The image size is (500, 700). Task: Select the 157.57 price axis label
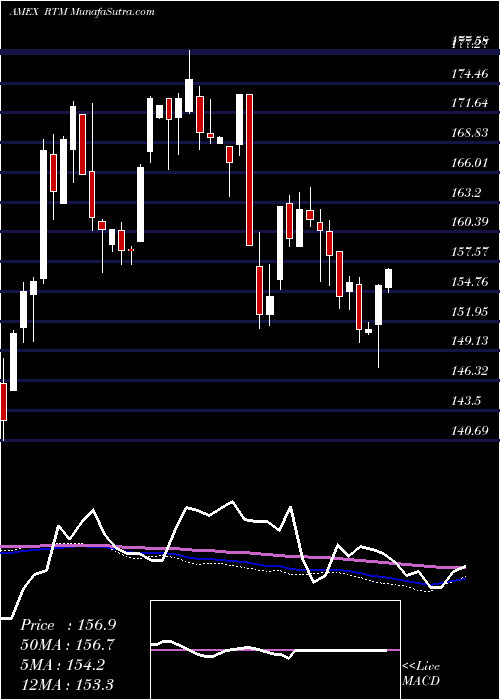469,252
